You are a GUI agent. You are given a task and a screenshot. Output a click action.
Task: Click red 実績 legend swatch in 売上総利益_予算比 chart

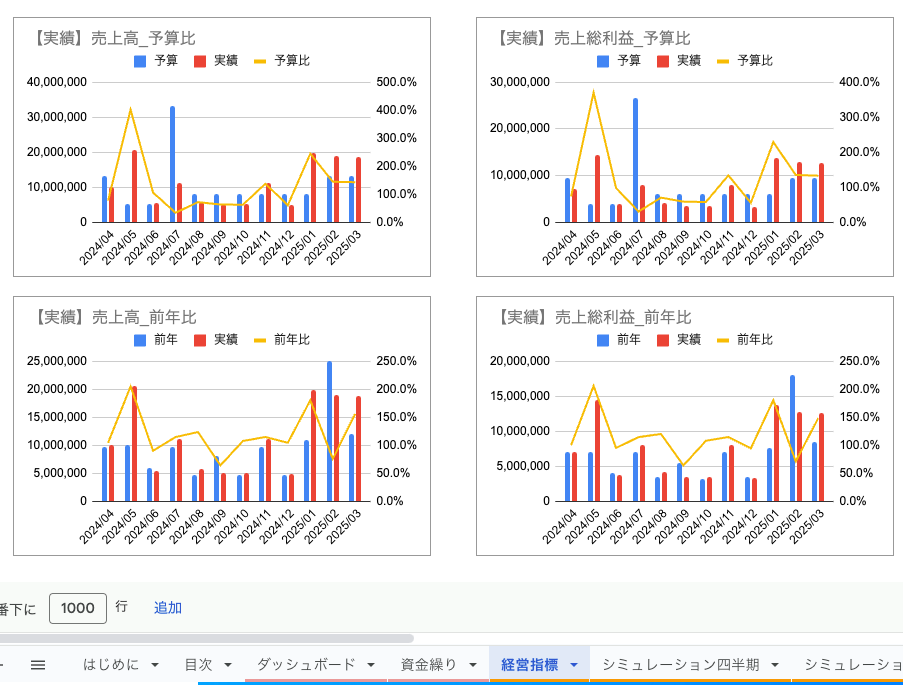tap(663, 61)
